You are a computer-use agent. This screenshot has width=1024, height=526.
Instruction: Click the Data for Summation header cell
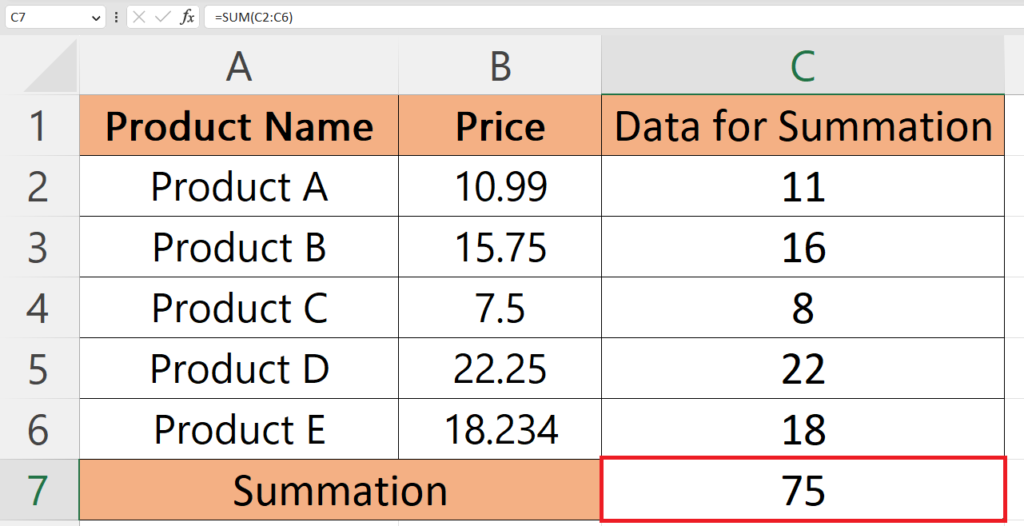tap(803, 125)
